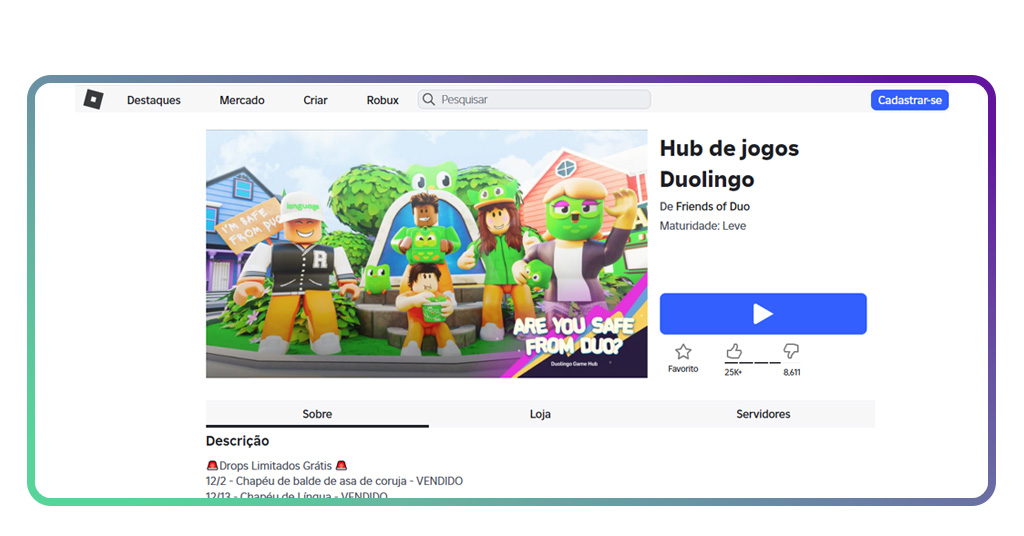
Task: Open the Duolingo game hub thumbnail image
Action: tap(426, 253)
